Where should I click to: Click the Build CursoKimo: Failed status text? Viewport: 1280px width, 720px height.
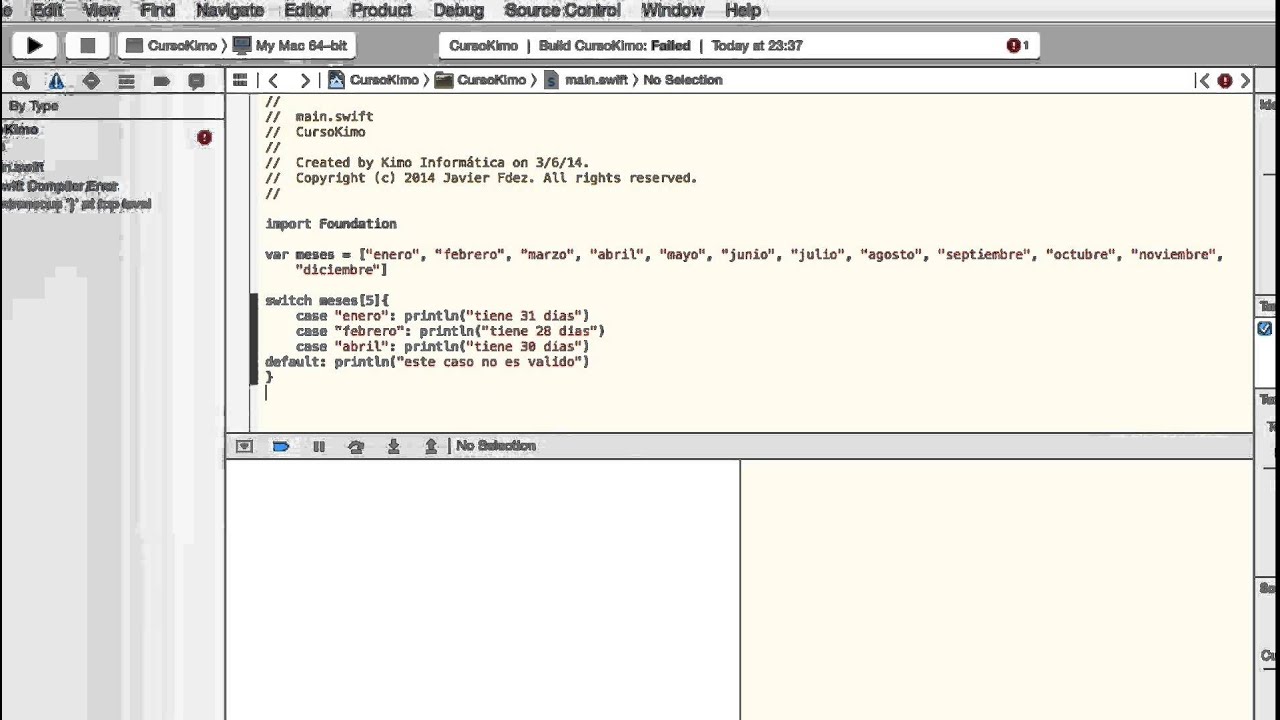point(614,46)
